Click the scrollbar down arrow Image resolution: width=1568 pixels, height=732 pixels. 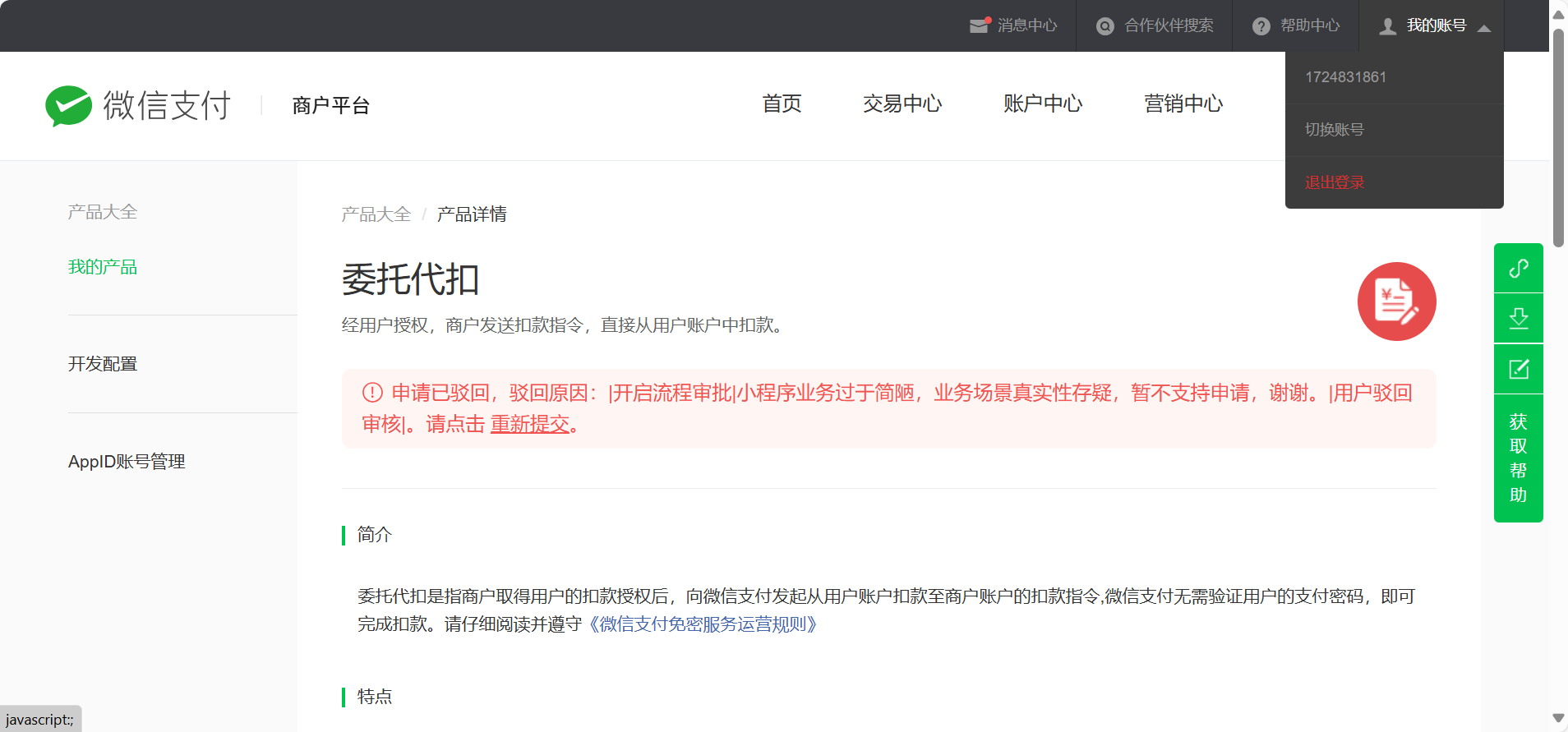tap(1558, 718)
